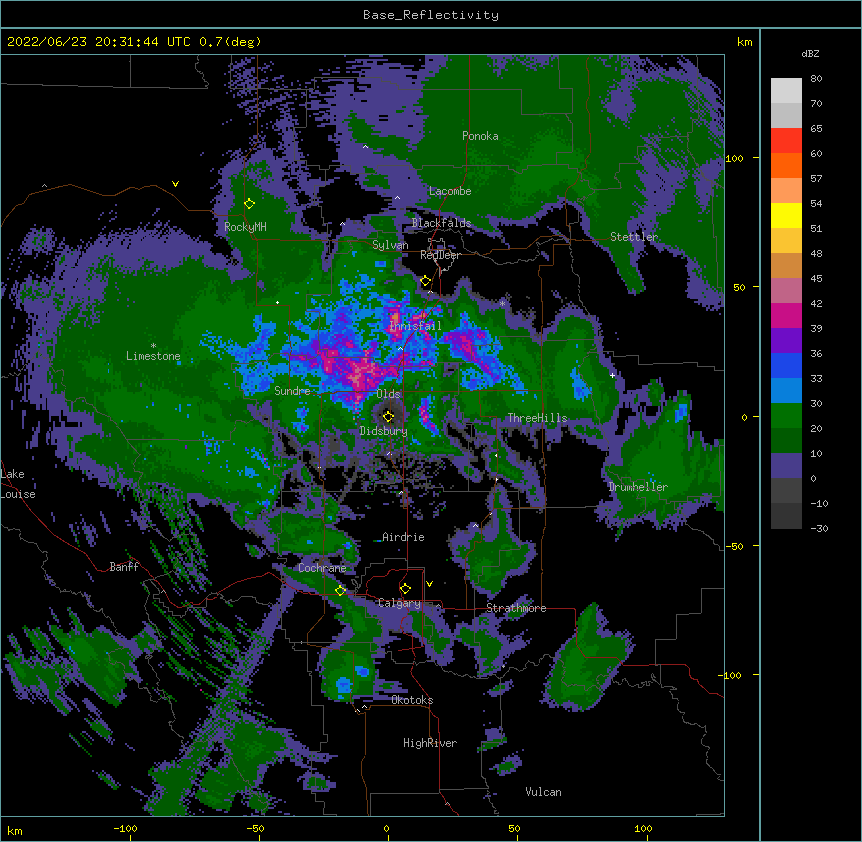Click the Ponoka city label

(x=480, y=136)
